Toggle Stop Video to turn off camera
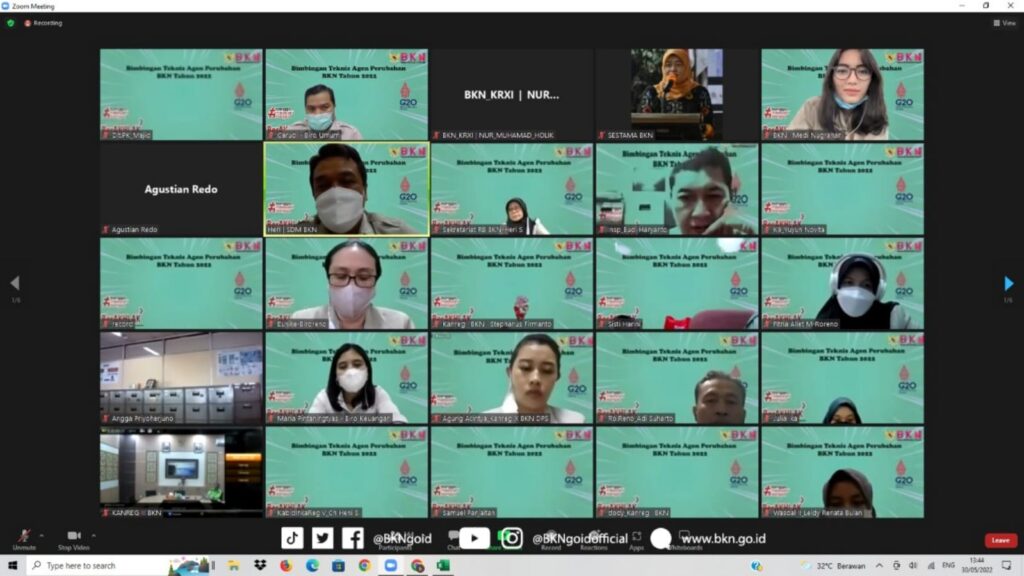This screenshot has height=576, width=1024. (x=73, y=536)
